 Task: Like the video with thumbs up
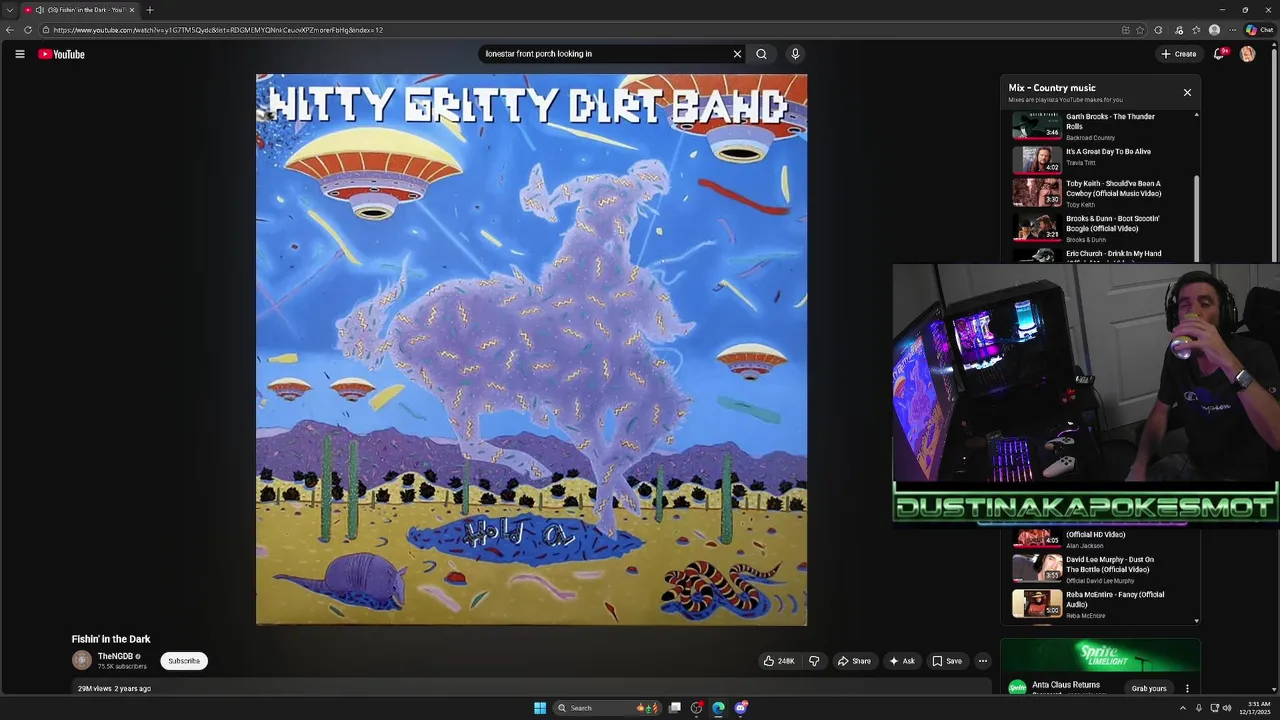[780, 661]
